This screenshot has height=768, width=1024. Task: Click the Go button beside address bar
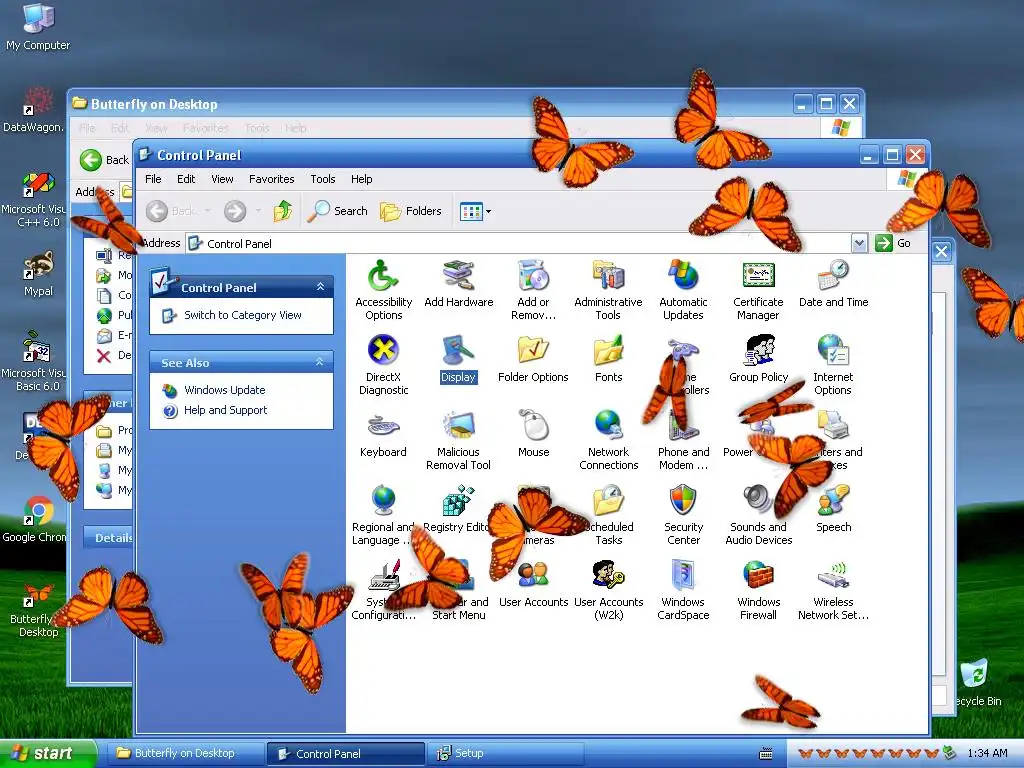[x=893, y=243]
